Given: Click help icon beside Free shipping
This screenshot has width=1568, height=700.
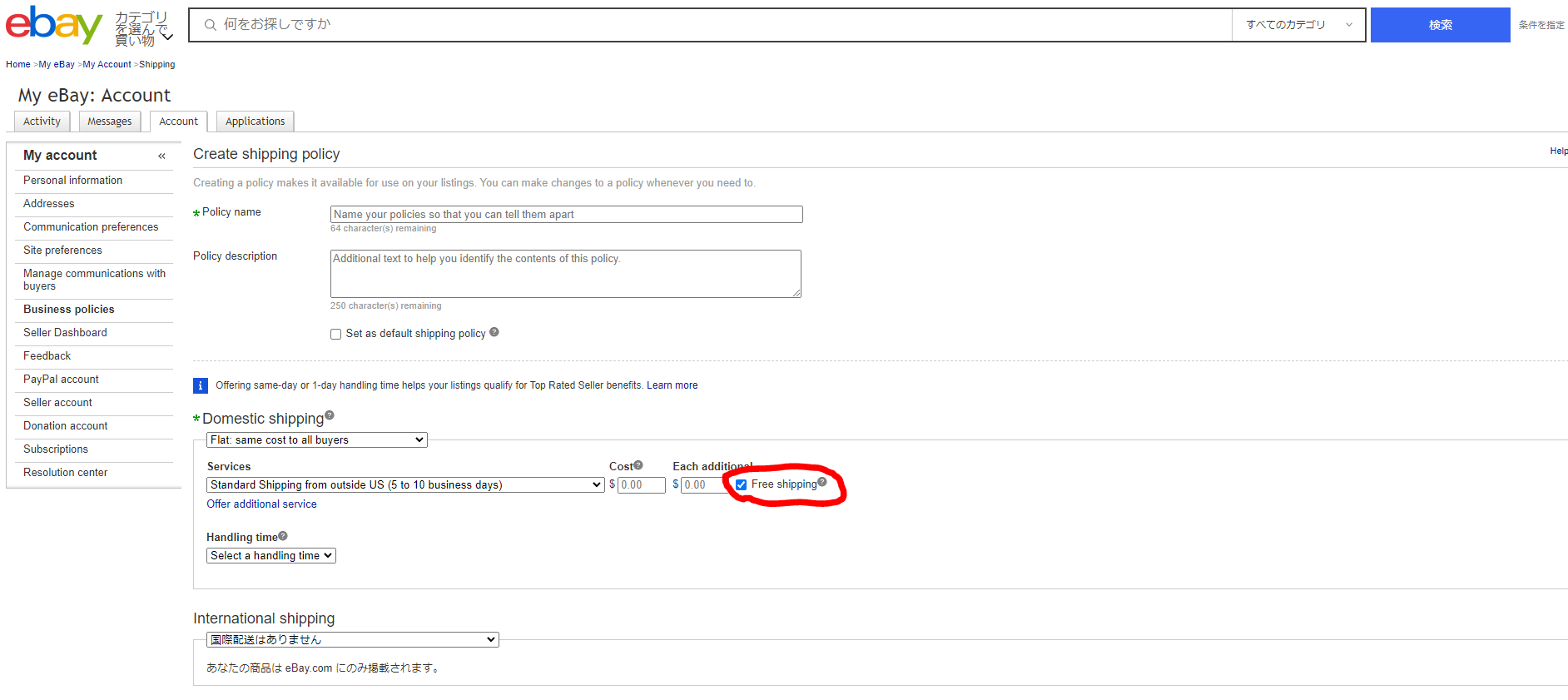Looking at the screenshot, I should tap(822, 482).
